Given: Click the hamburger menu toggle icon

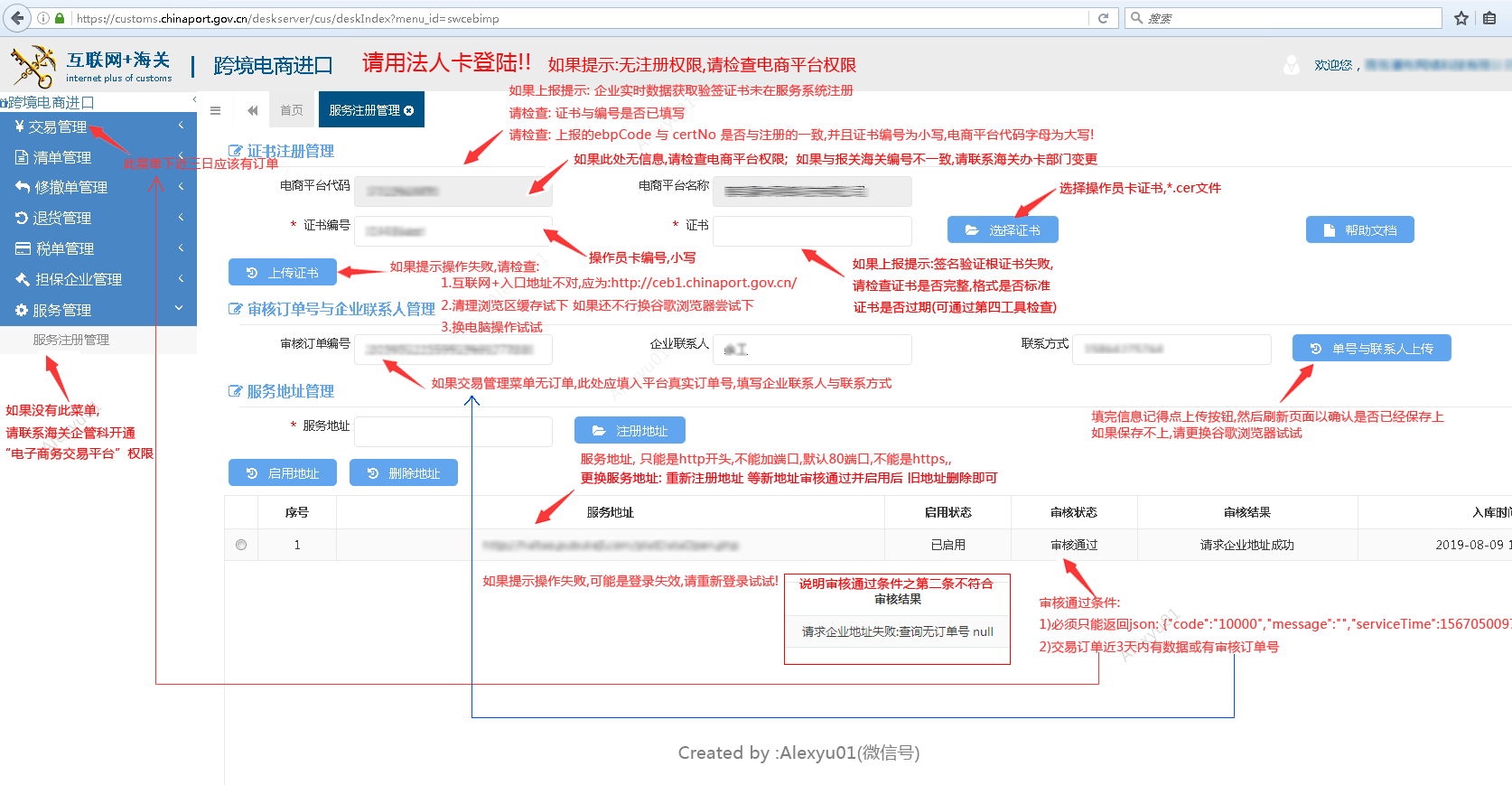Looking at the screenshot, I should point(215,110).
